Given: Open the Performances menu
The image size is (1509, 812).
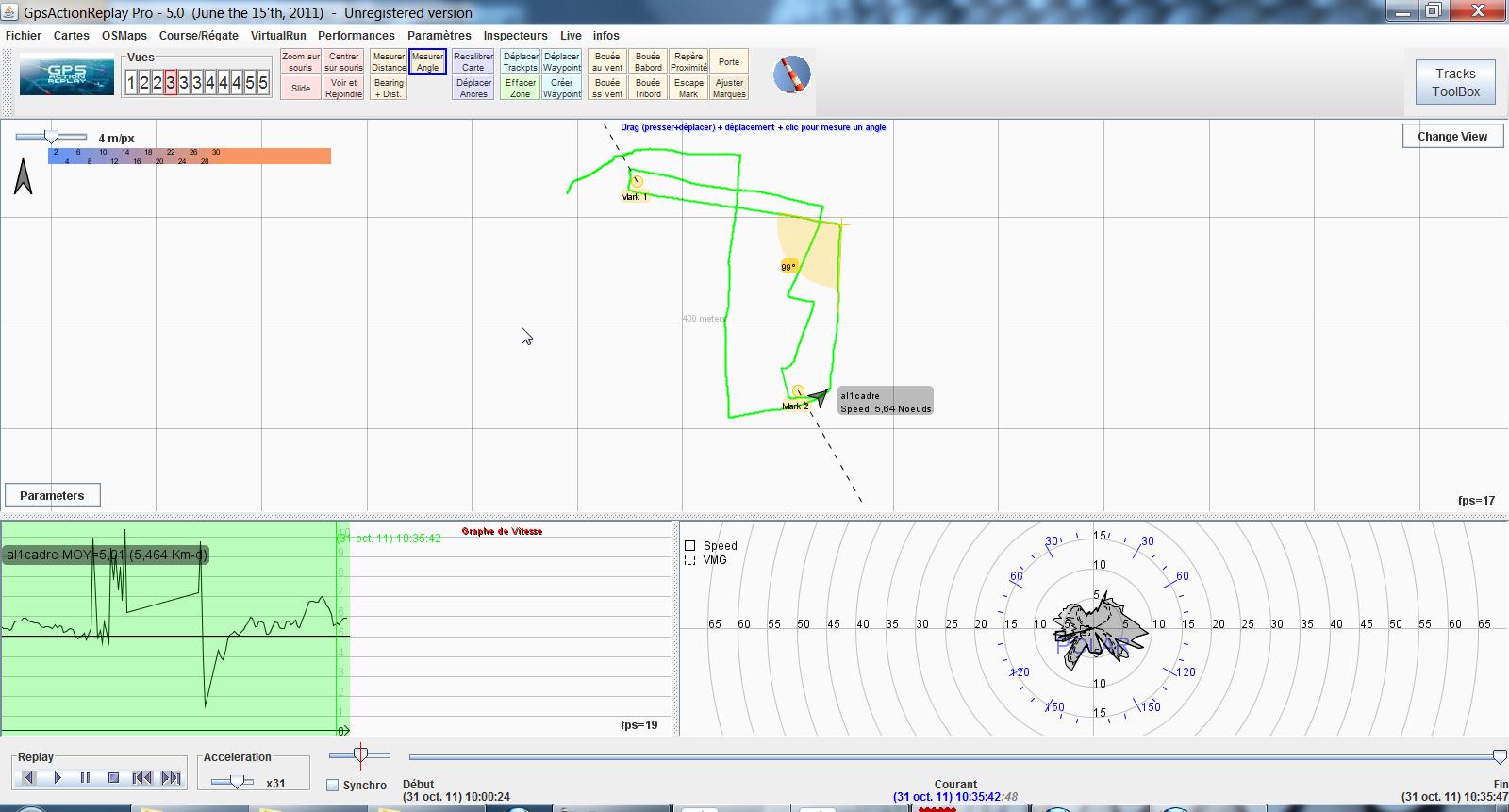Looking at the screenshot, I should (357, 36).
